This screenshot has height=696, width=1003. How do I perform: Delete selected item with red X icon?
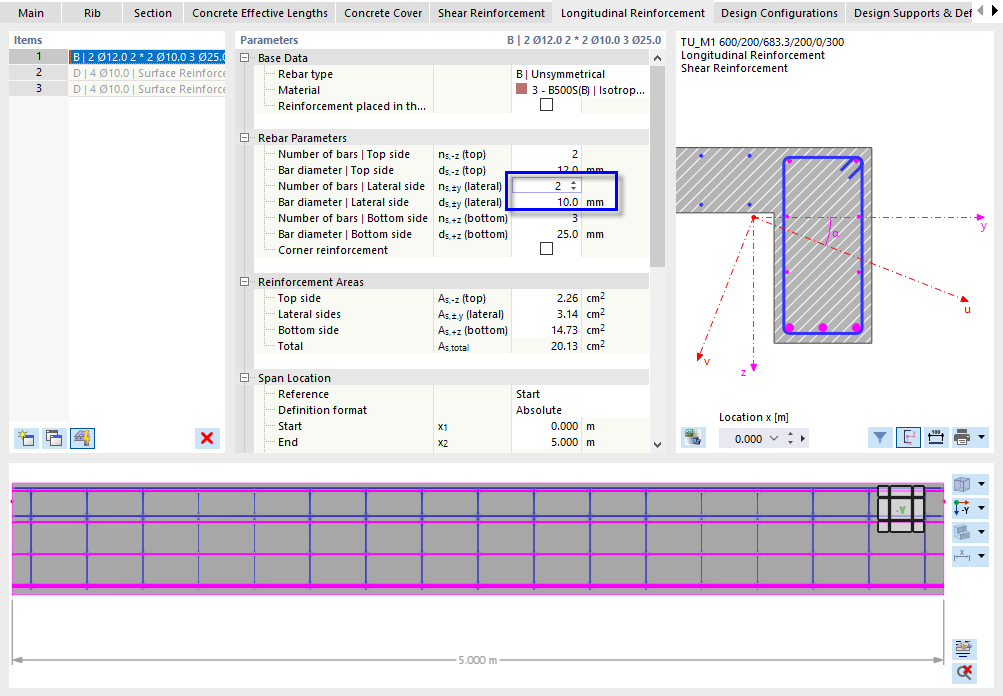tap(207, 438)
